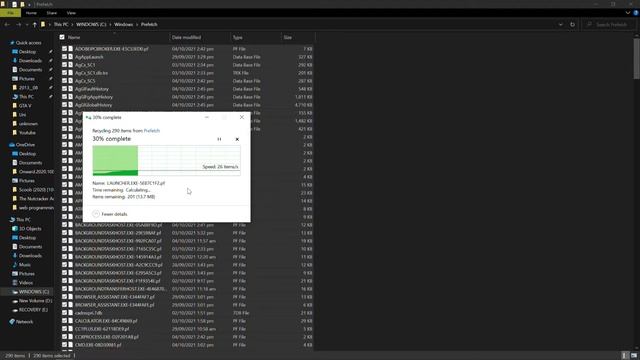The width and height of the screenshot is (640, 360).
Task: Select the AgGlFgAppHistory file row
Action: coord(187,97)
